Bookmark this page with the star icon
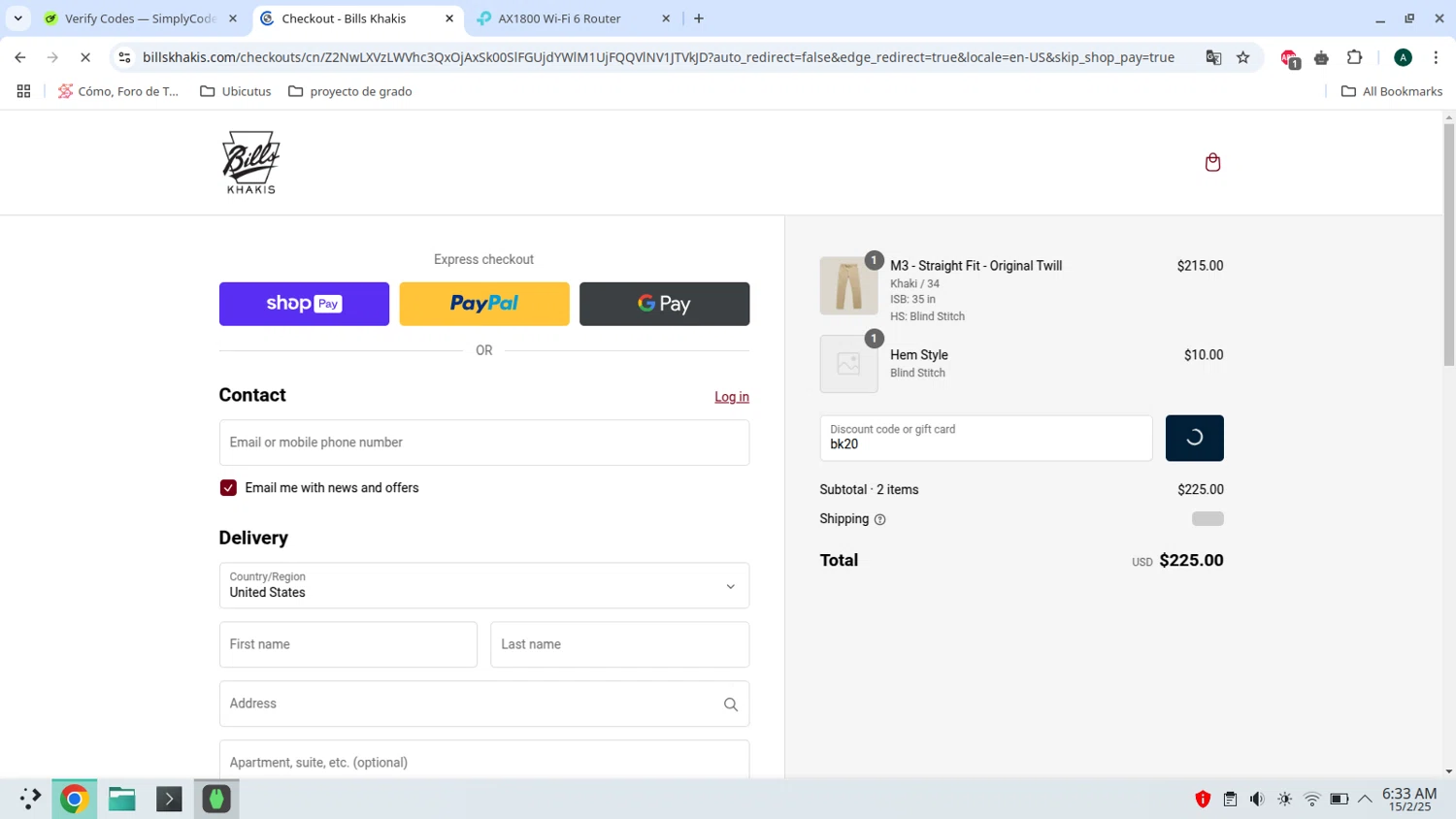Screen dimensions: 1456x819 click(x=1243, y=57)
